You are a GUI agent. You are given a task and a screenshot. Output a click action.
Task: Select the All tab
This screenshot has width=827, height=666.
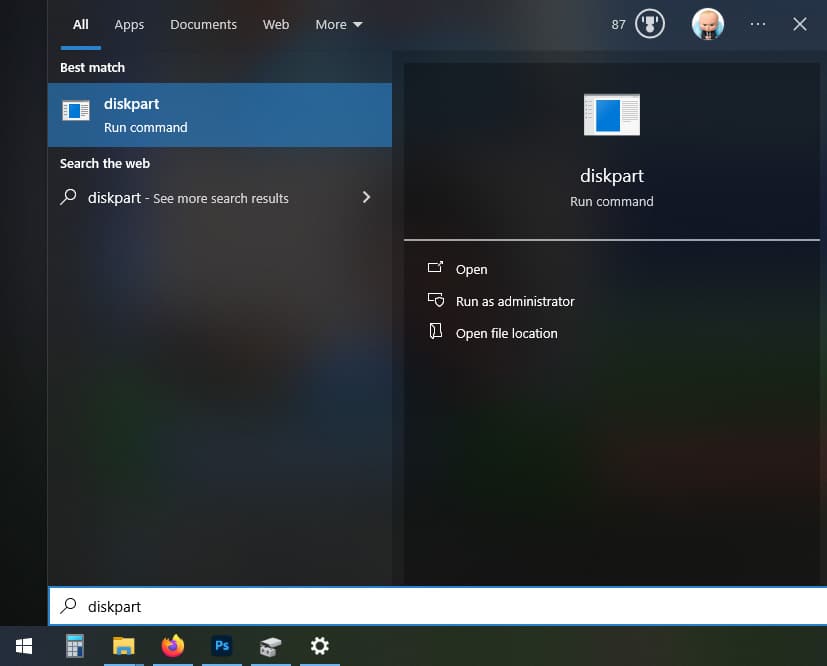point(80,24)
